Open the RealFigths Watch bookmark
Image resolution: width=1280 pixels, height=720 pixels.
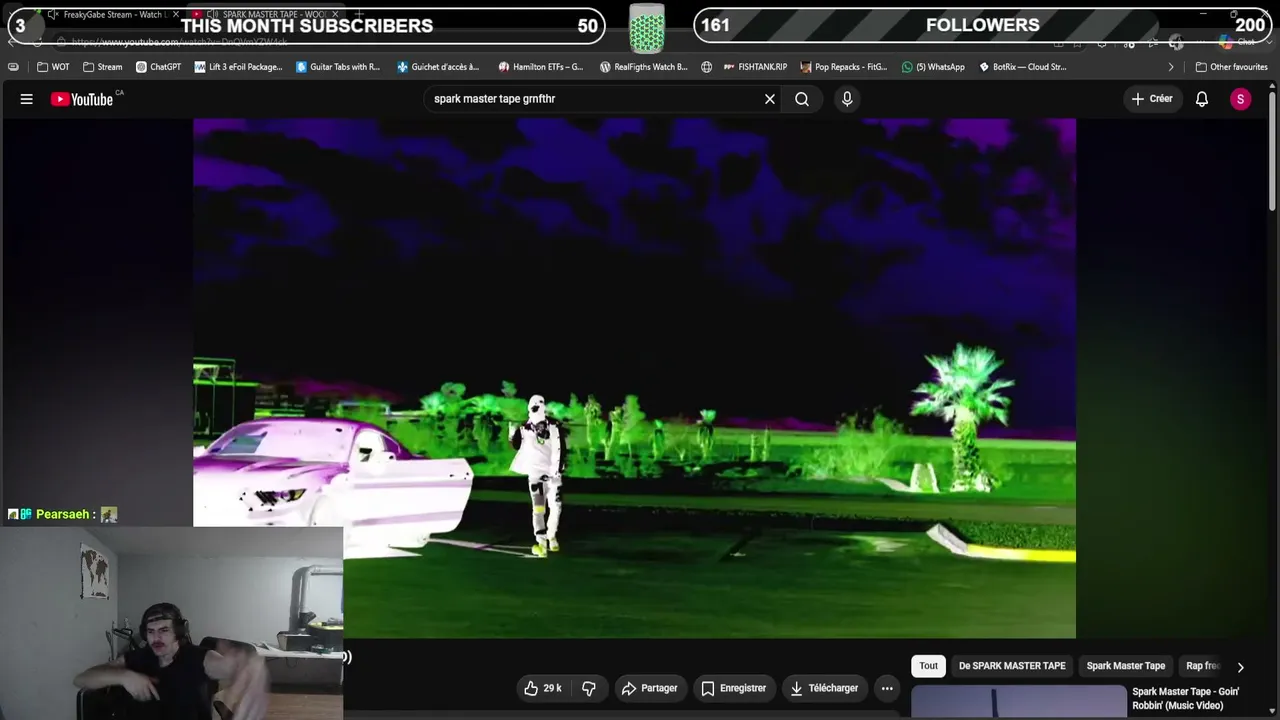[x=643, y=67]
